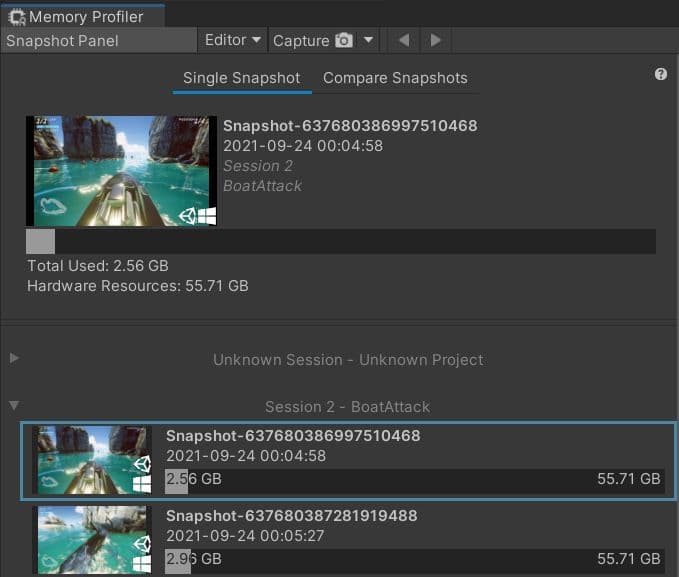
Task: Click the camera icon on Capture button
Action: pos(344,41)
